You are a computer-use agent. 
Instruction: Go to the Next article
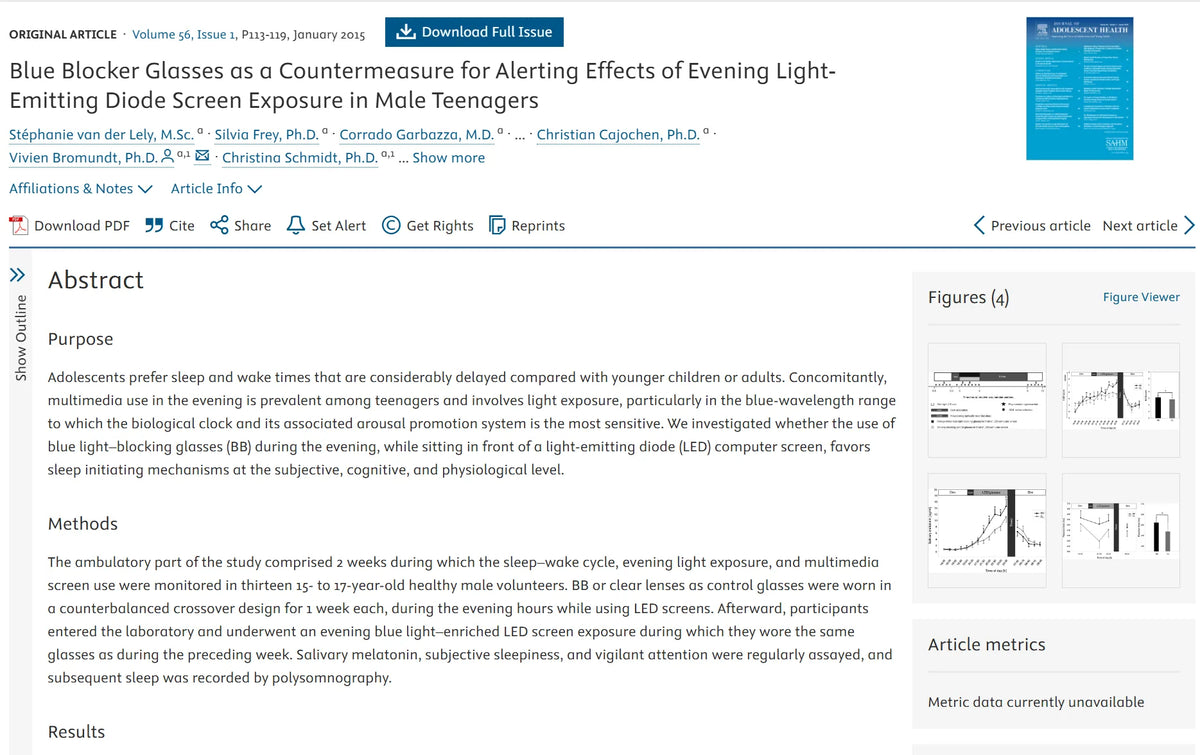coord(1149,225)
